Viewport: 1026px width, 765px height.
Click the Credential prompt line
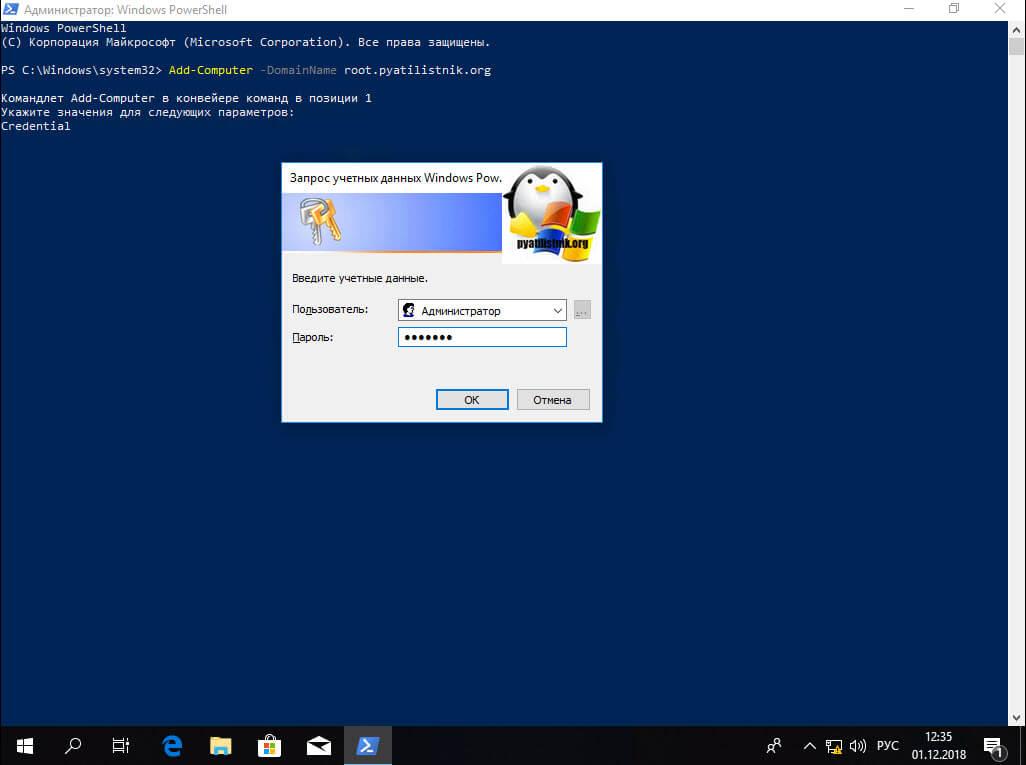(x=35, y=126)
